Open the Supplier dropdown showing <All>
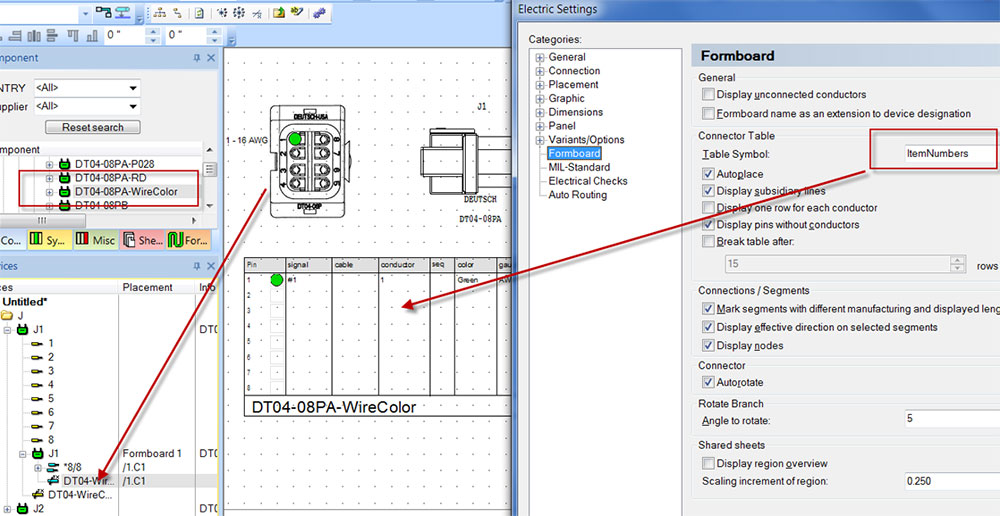 tap(133, 106)
